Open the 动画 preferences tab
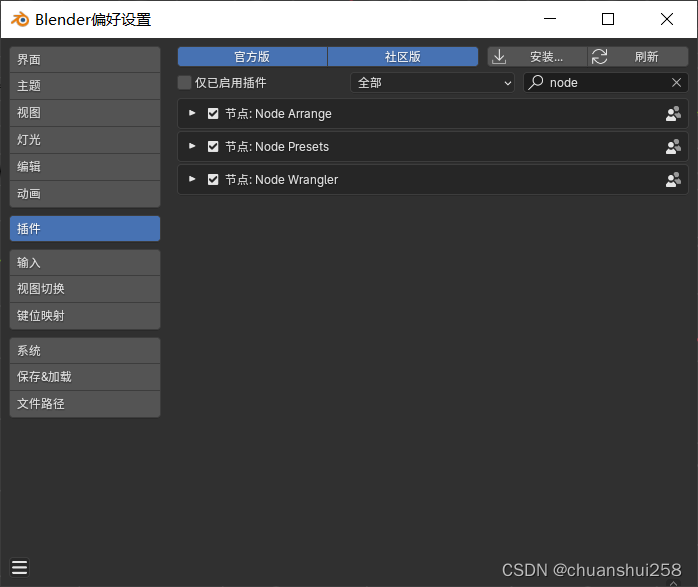The width and height of the screenshot is (698, 587). coord(85,194)
